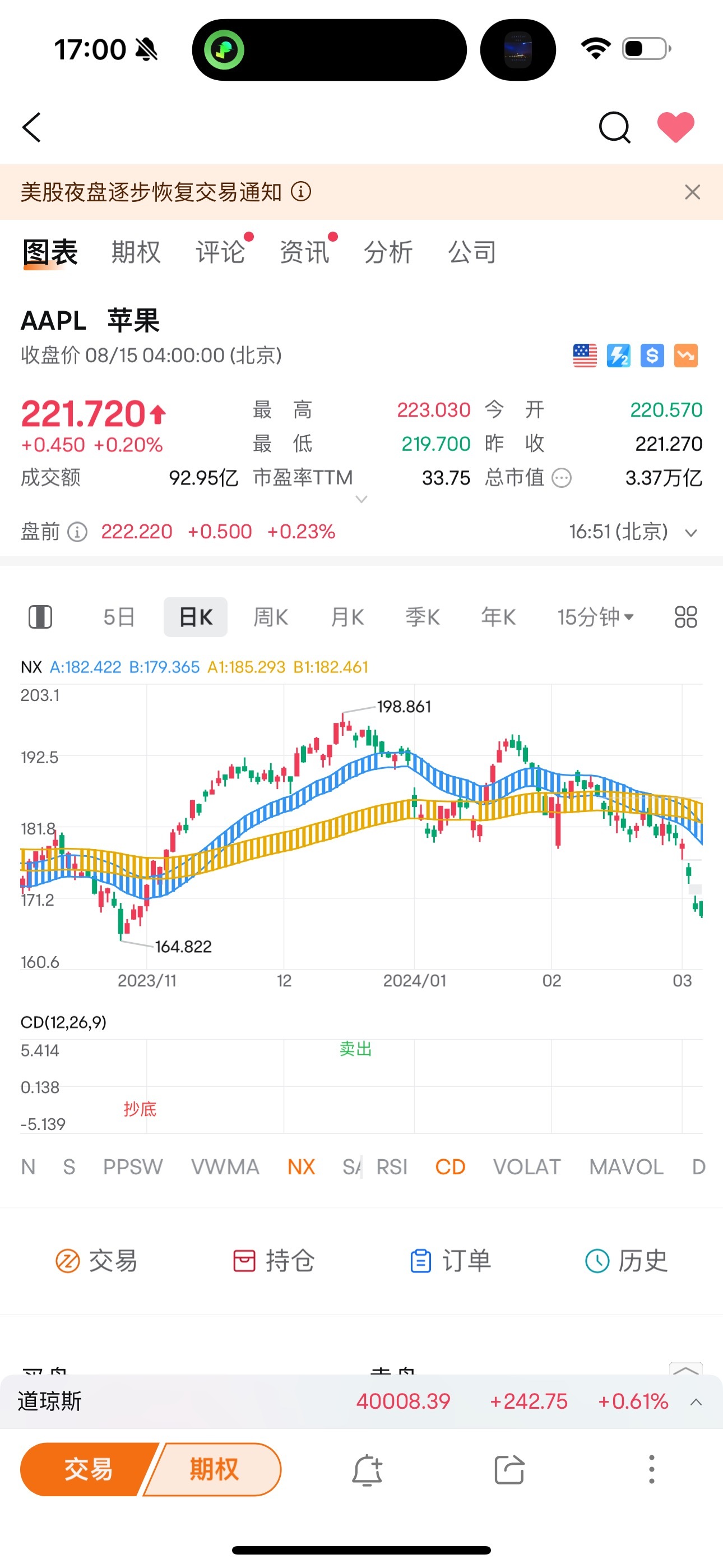The width and height of the screenshot is (723, 1568).
Task: Tap the blue dollar sign badge icon
Action: click(x=652, y=356)
